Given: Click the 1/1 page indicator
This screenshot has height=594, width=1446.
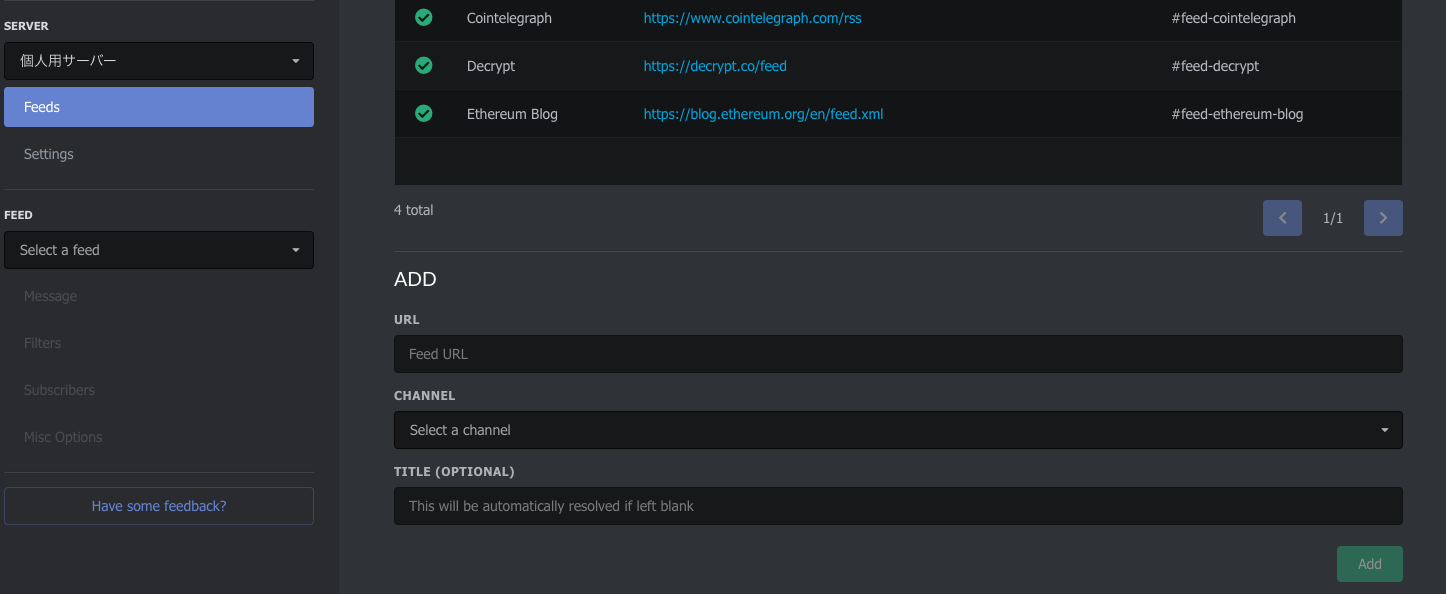Looking at the screenshot, I should point(1333,218).
